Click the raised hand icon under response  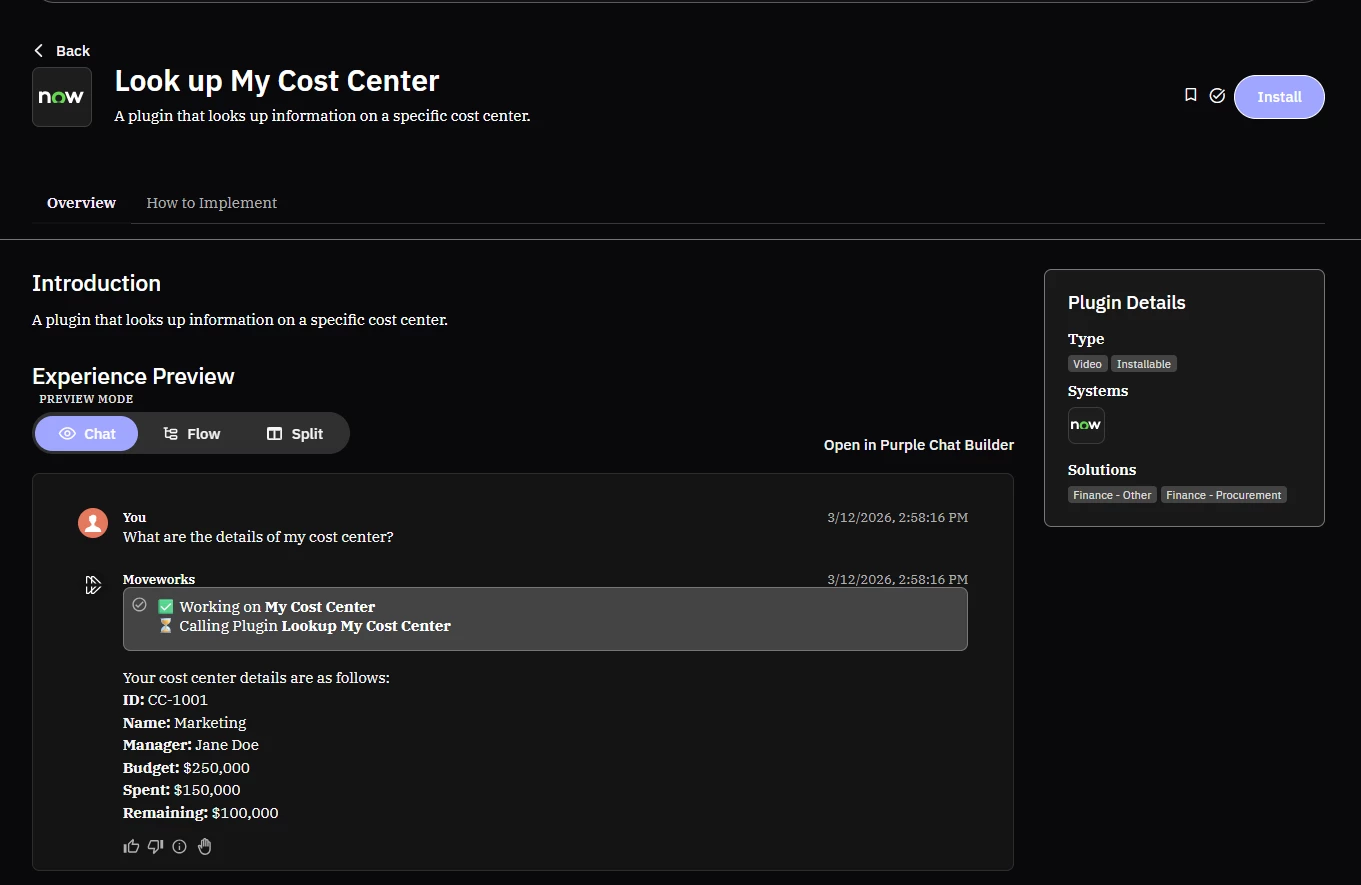tap(205, 847)
